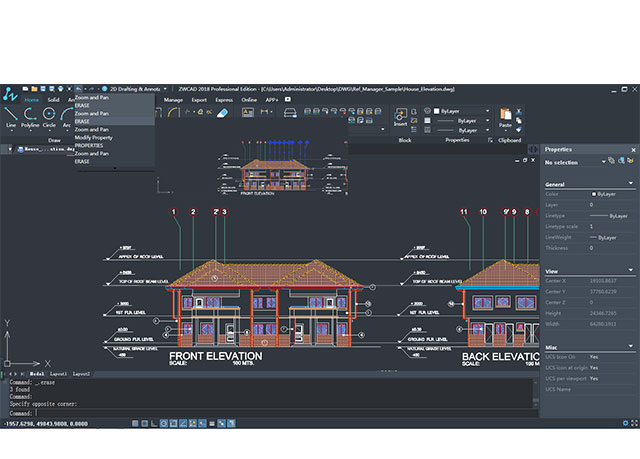Open status bar settings gear icon
640x459 pixels.
(625, 424)
